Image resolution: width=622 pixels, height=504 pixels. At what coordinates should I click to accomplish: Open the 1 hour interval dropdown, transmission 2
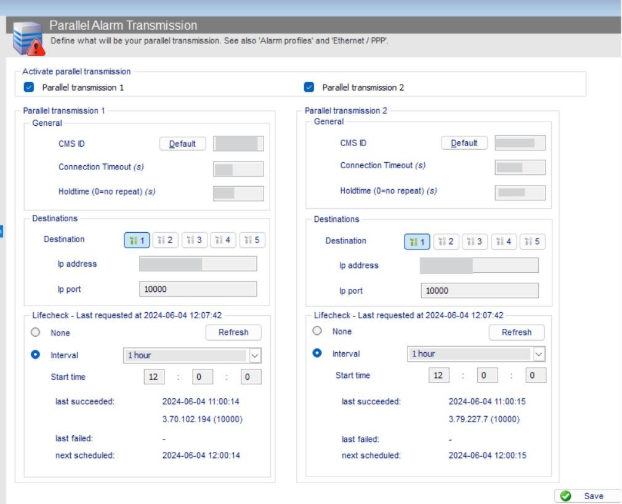click(x=476, y=354)
